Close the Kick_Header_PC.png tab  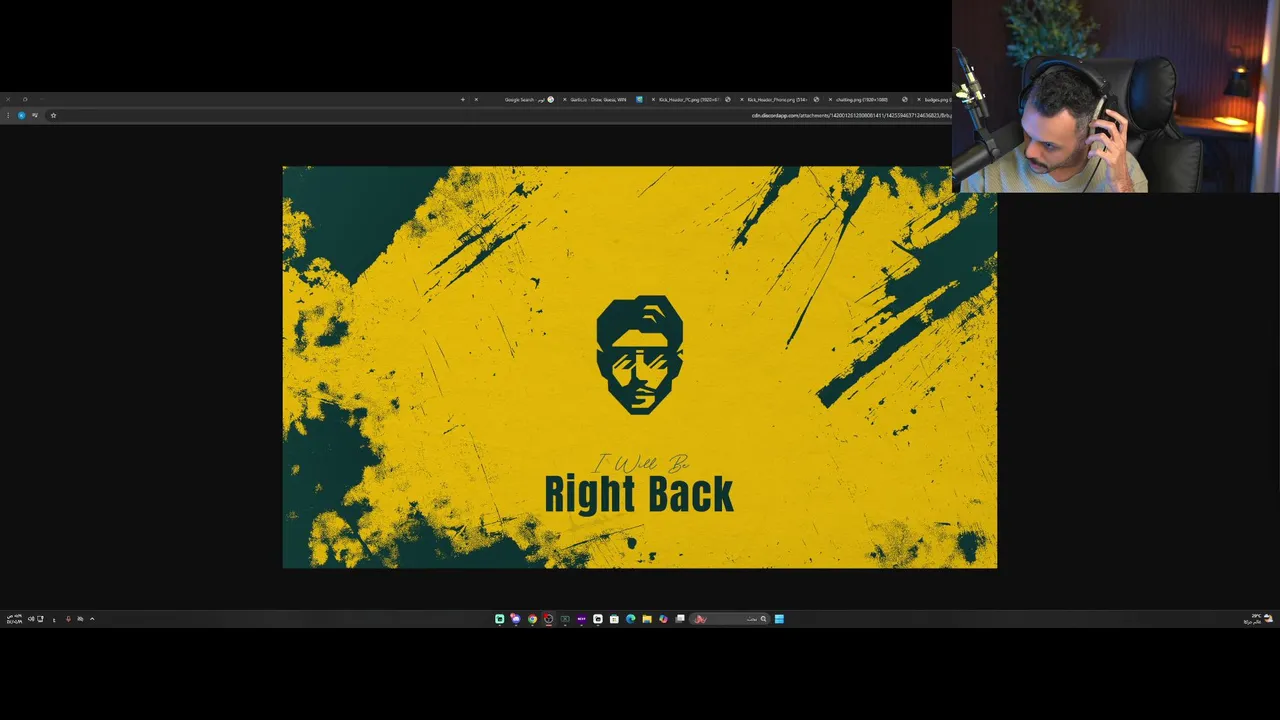coord(653,99)
